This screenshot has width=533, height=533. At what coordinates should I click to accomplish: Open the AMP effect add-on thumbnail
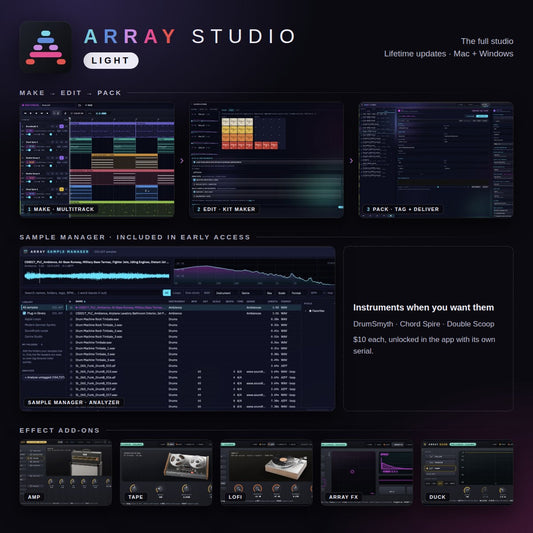[66, 472]
